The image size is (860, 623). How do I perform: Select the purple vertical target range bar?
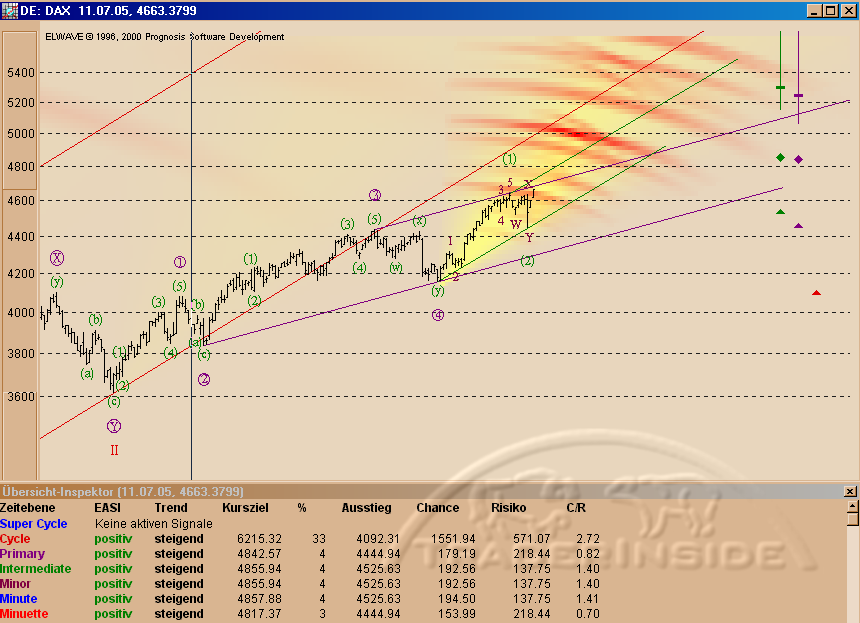[x=799, y=78]
